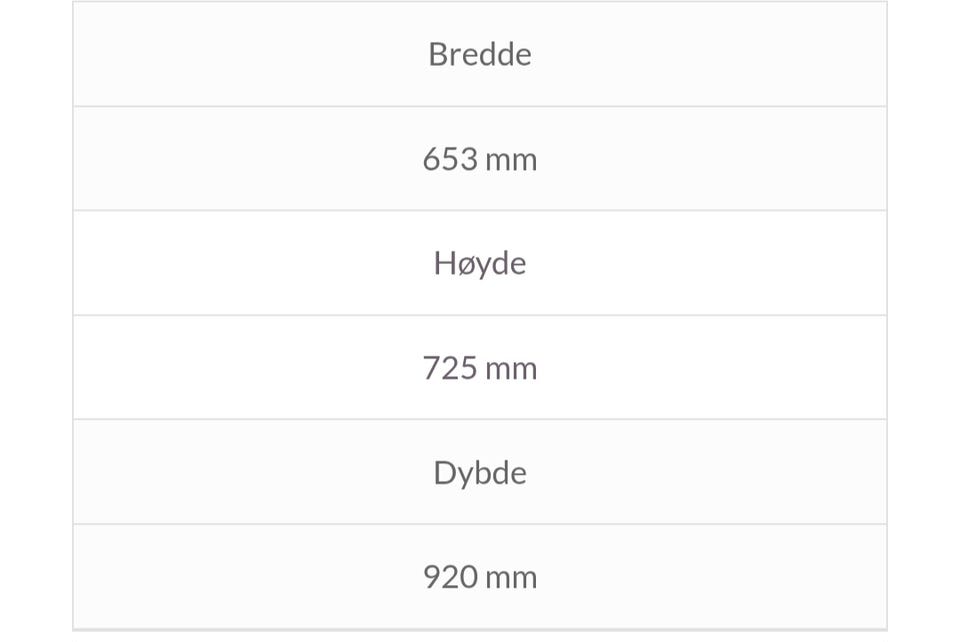This screenshot has height=642, width=960.
Task: Click the mm unit after 920
Action: point(511,580)
